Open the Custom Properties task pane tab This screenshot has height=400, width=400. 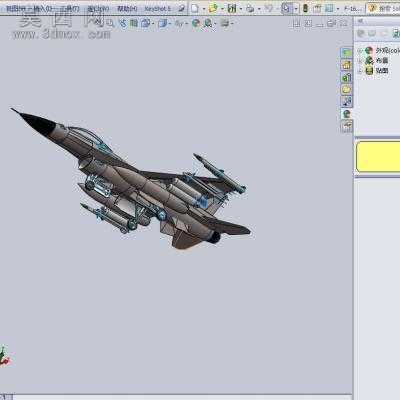(x=347, y=126)
